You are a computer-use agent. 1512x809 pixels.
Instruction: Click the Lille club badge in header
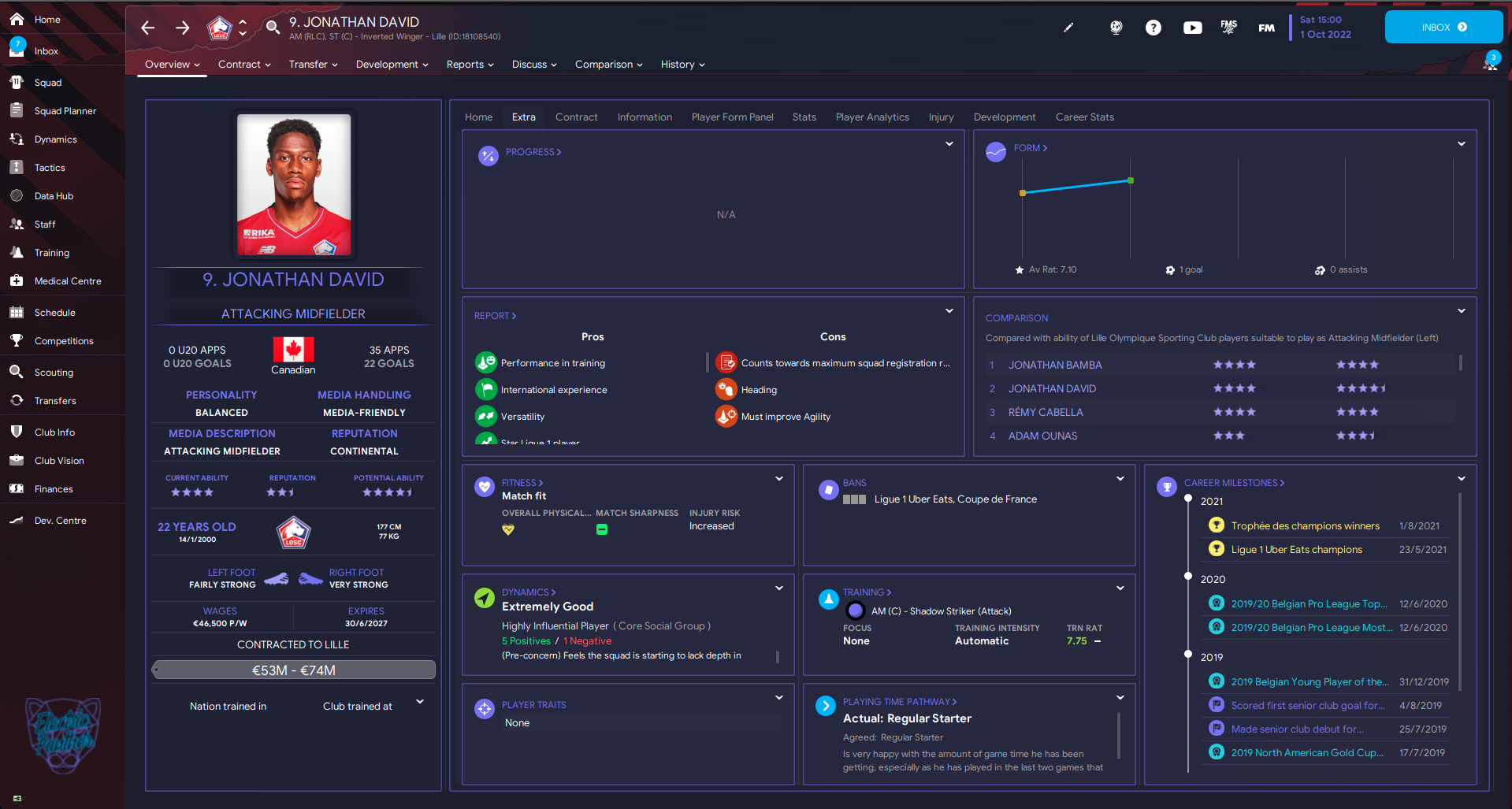point(219,28)
